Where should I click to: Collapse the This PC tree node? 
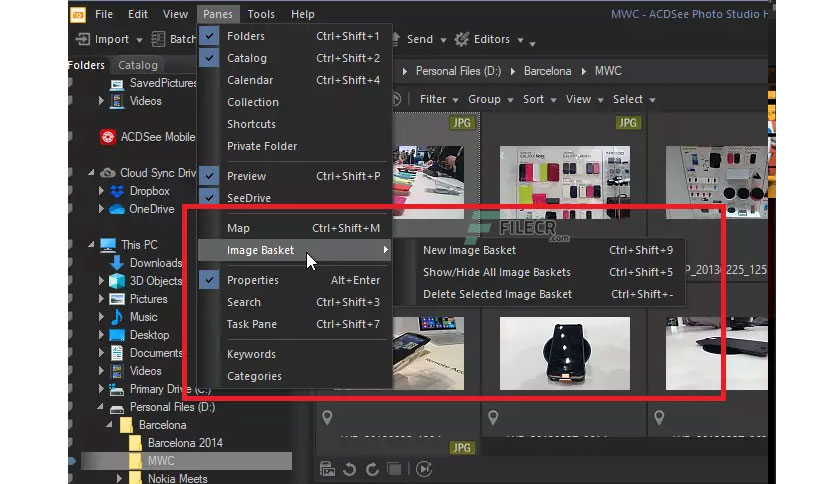91,244
